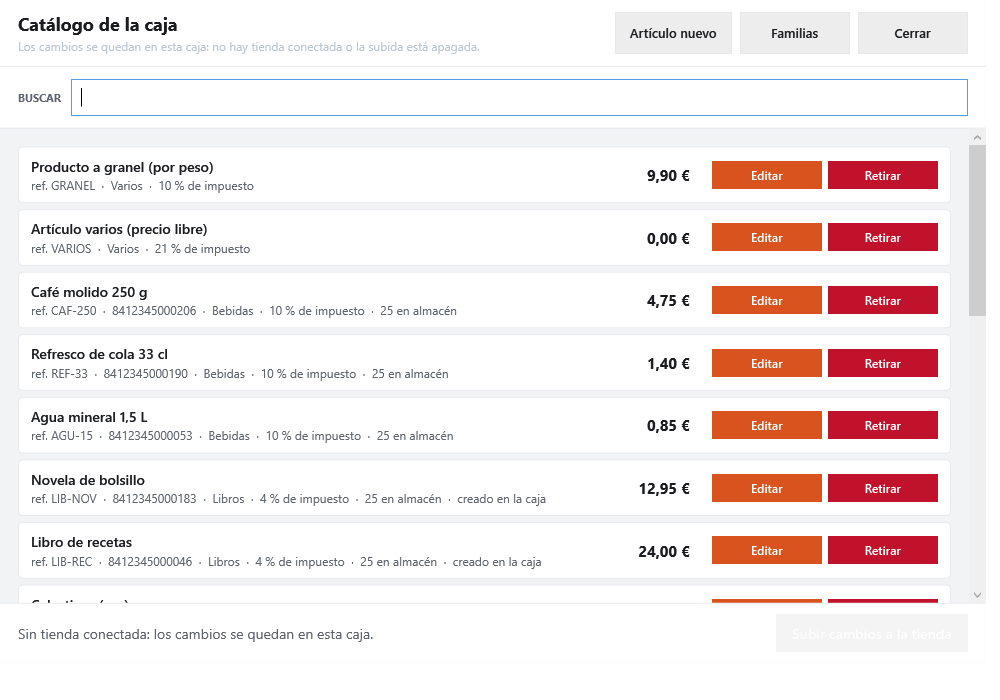The image size is (1000, 700).
Task: Retire Refresco de cola 33 cl
Action: point(883,363)
